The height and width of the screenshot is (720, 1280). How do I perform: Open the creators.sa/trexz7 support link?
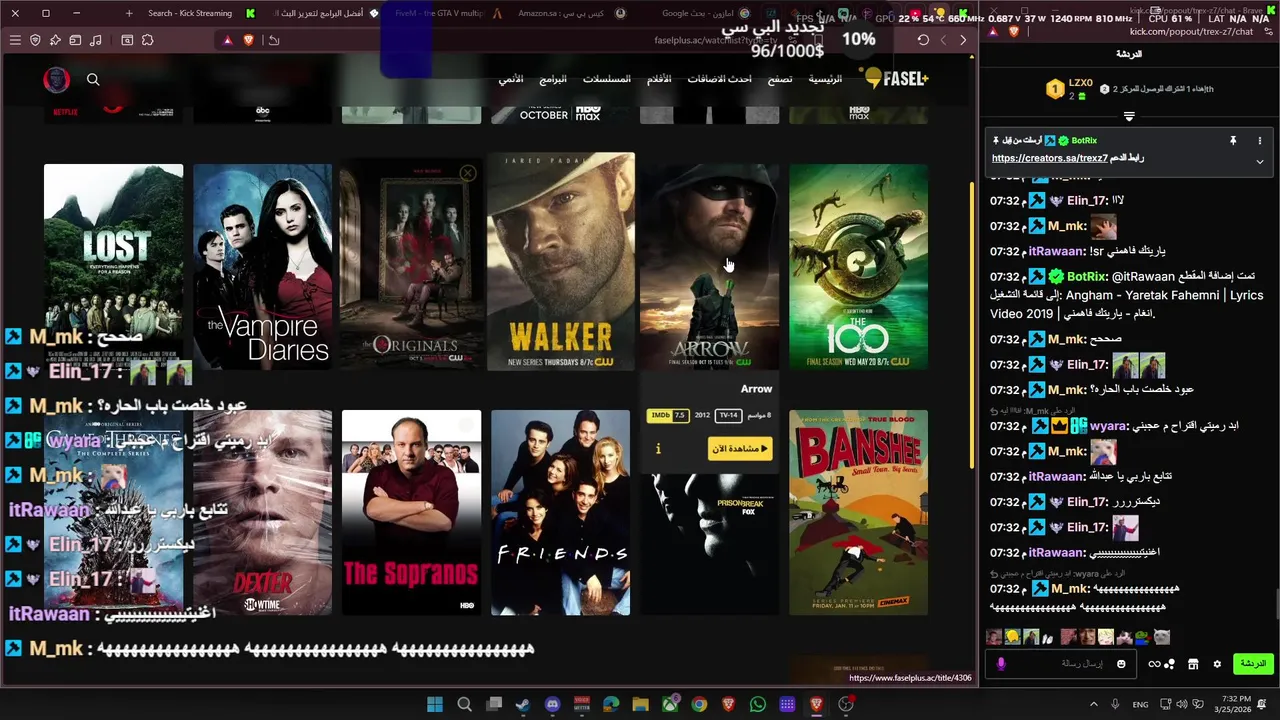[1050, 158]
